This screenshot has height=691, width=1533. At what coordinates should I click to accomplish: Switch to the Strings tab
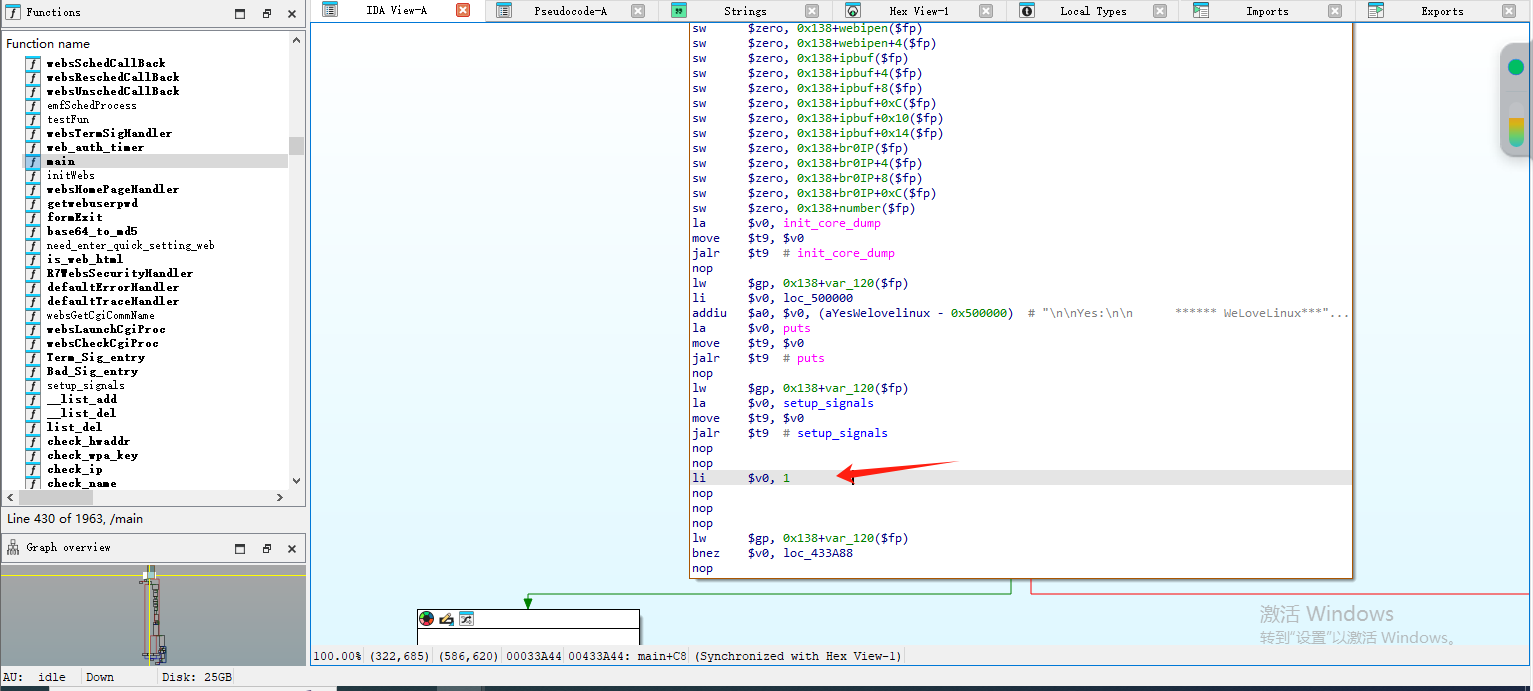click(745, 11)
